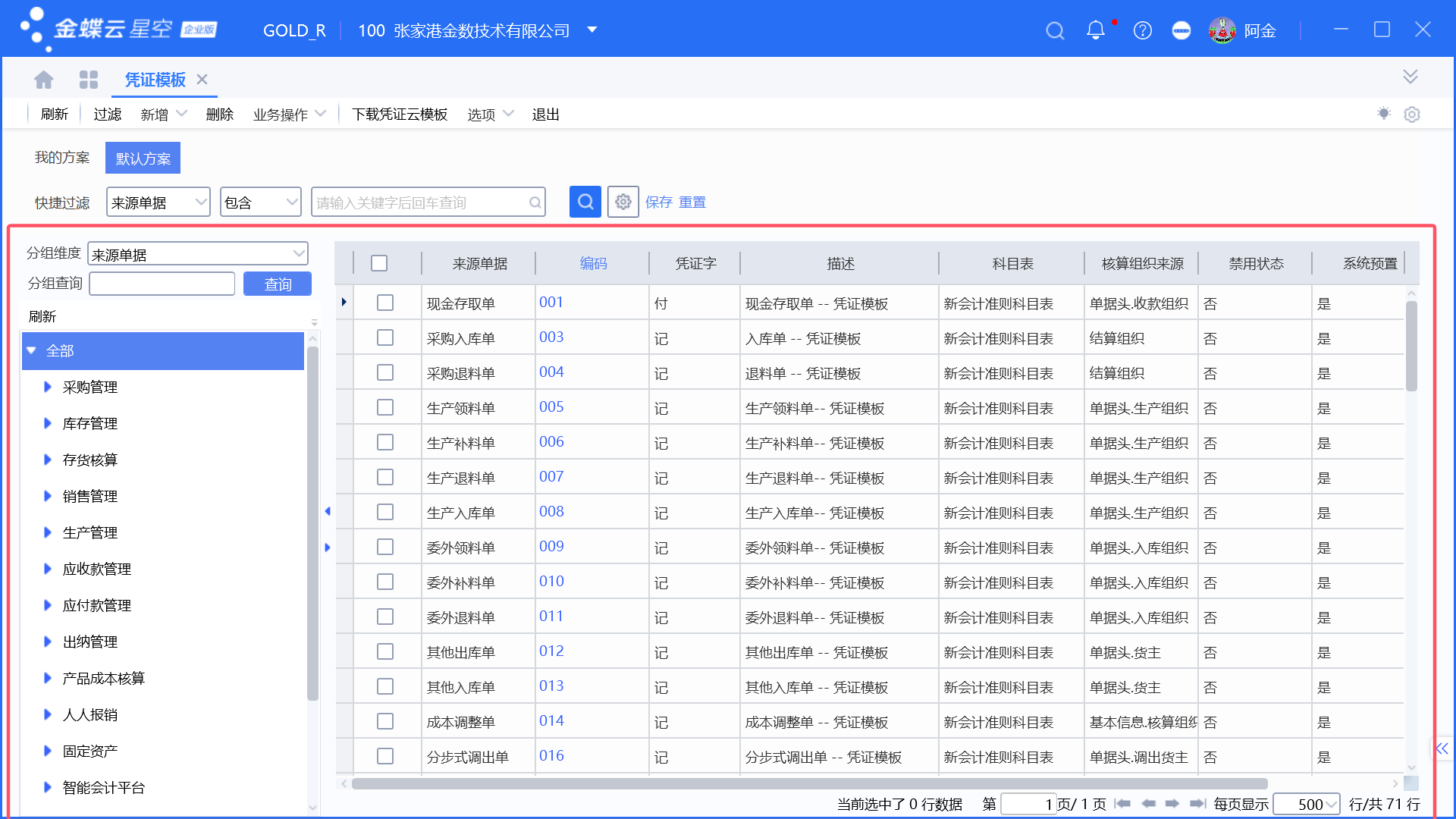This screenshot has height=819, width=1456.
Task: Focus the 分组查询 input field
Action: pos(162,284)
